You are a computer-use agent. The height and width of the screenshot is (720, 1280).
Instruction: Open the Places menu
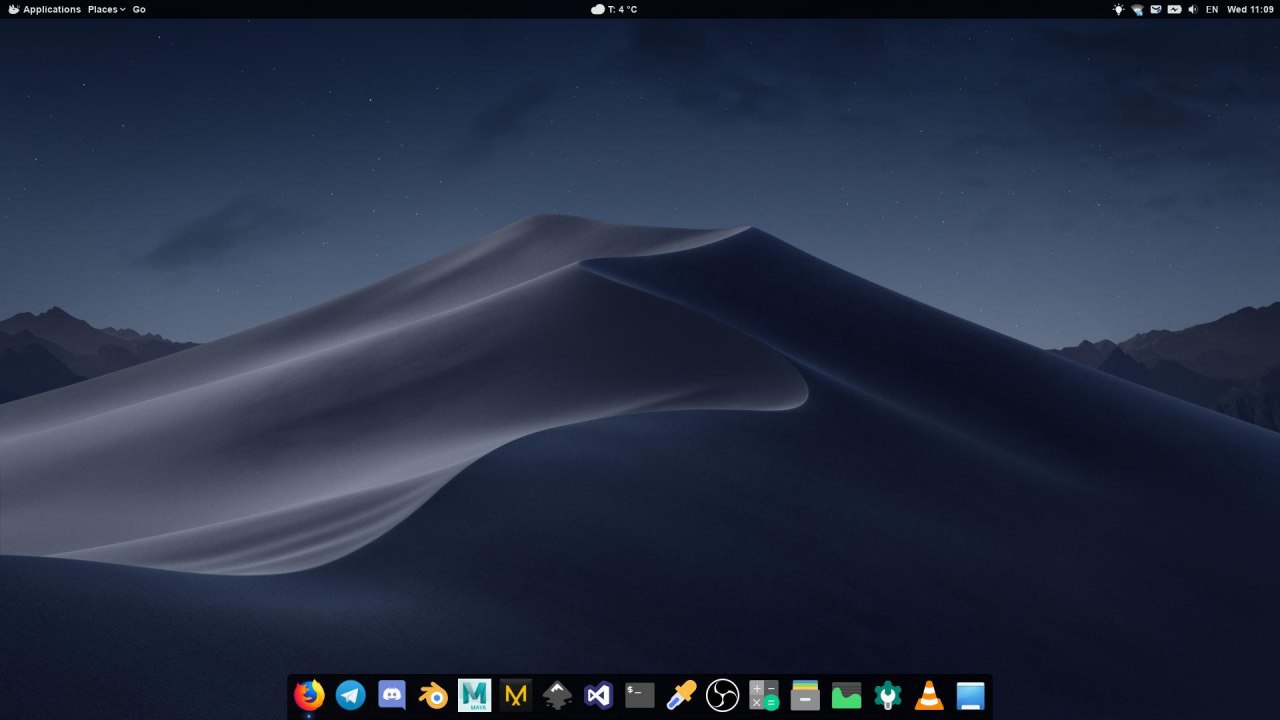coord(106,9)
